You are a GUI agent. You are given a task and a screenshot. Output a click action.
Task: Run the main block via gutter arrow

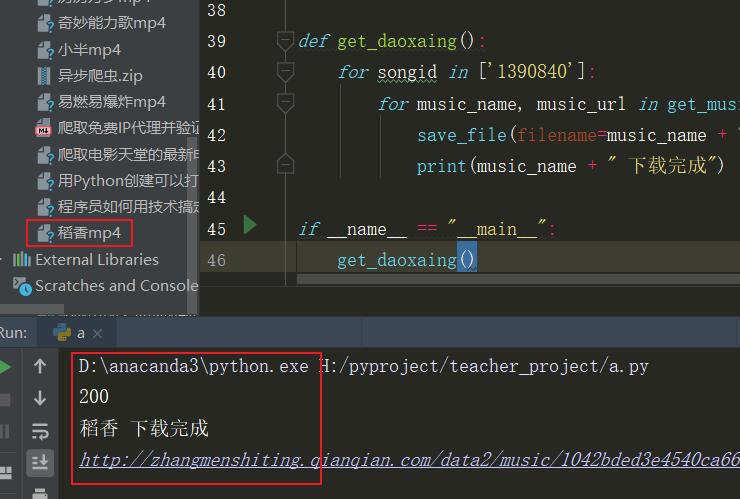click(250, 225)
